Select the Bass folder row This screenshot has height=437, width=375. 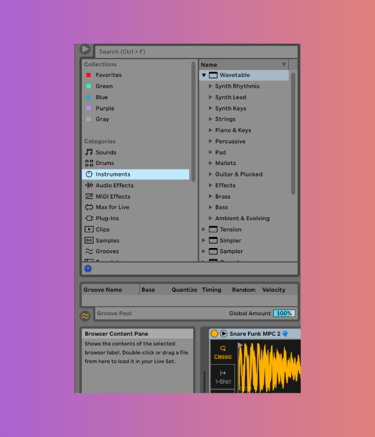coord(245,207)
